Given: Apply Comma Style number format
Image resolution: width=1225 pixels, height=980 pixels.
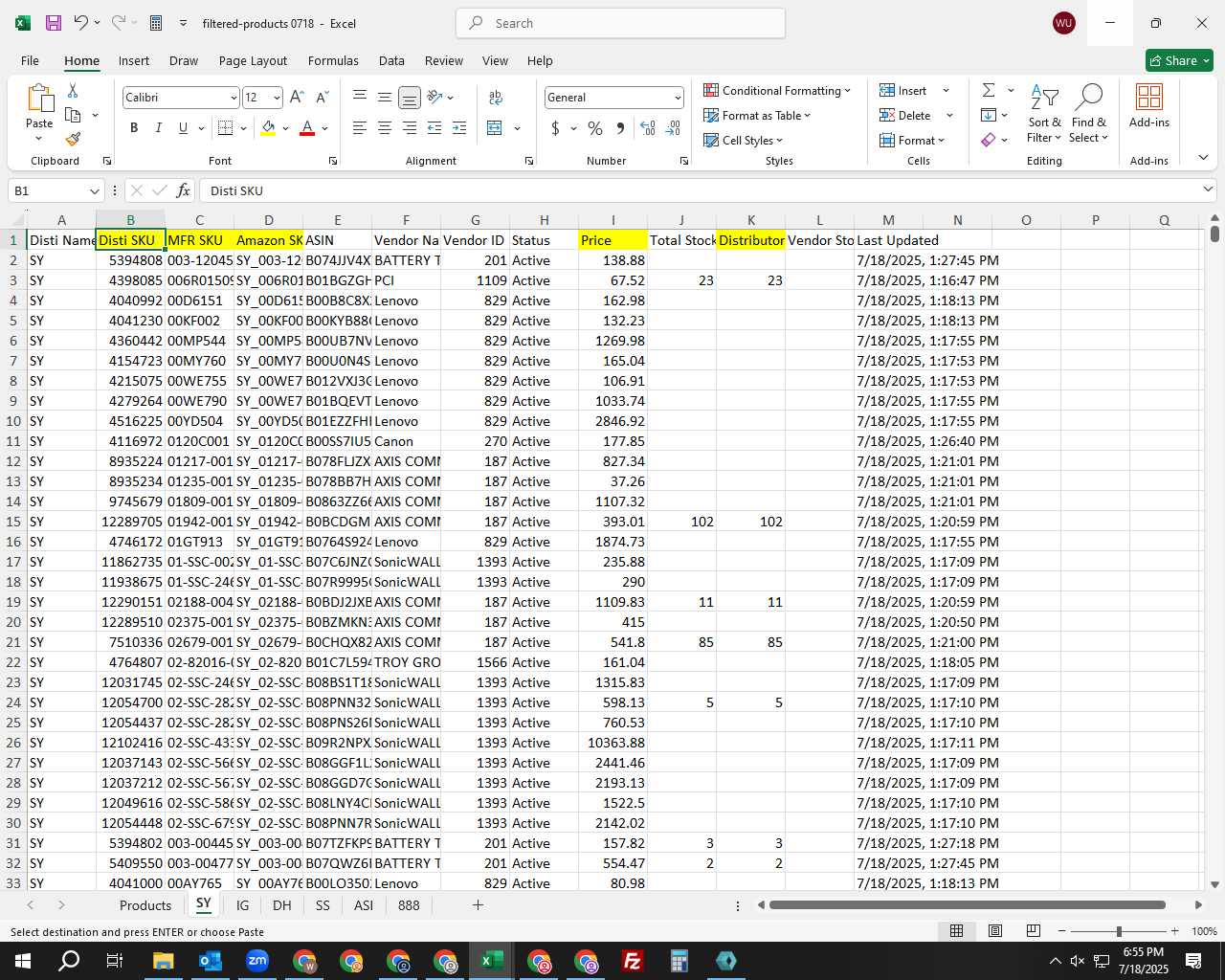Looking at the screenshot, I should point(620,127).
